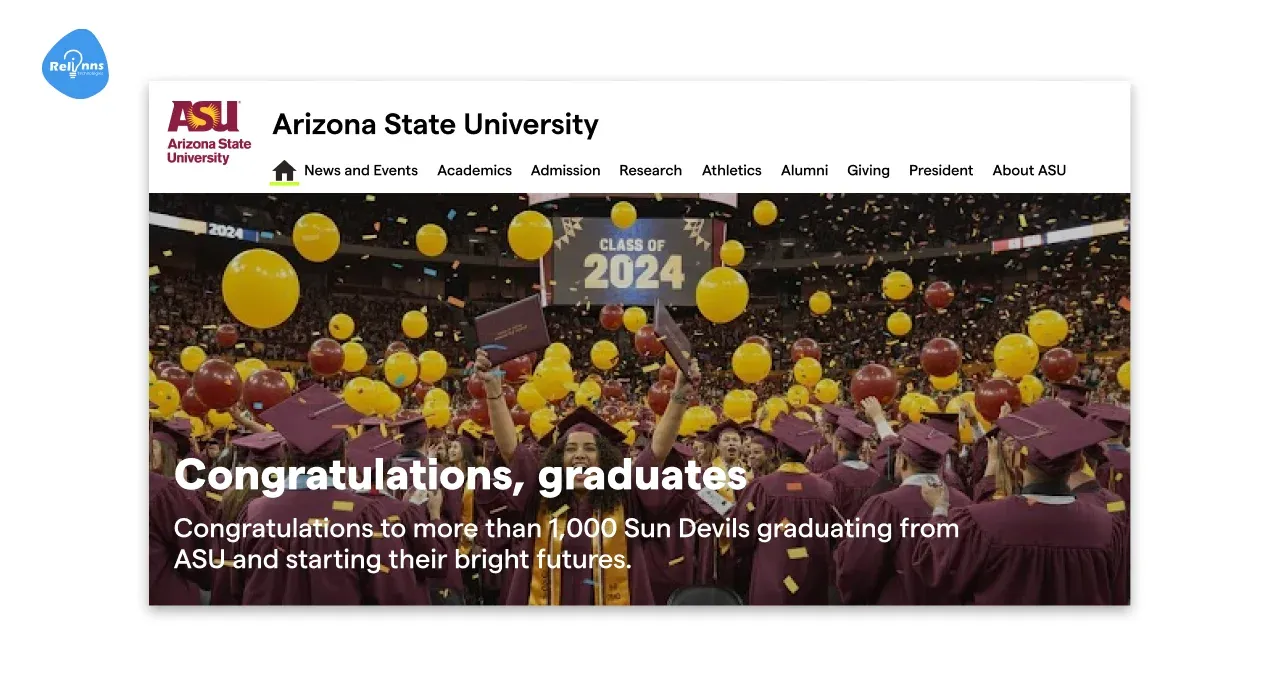Image resolution: width=1280 pixels, height=686 pixels.
Task: Visit the Research section
Action: pyautogui.click(x=650, y=170)
